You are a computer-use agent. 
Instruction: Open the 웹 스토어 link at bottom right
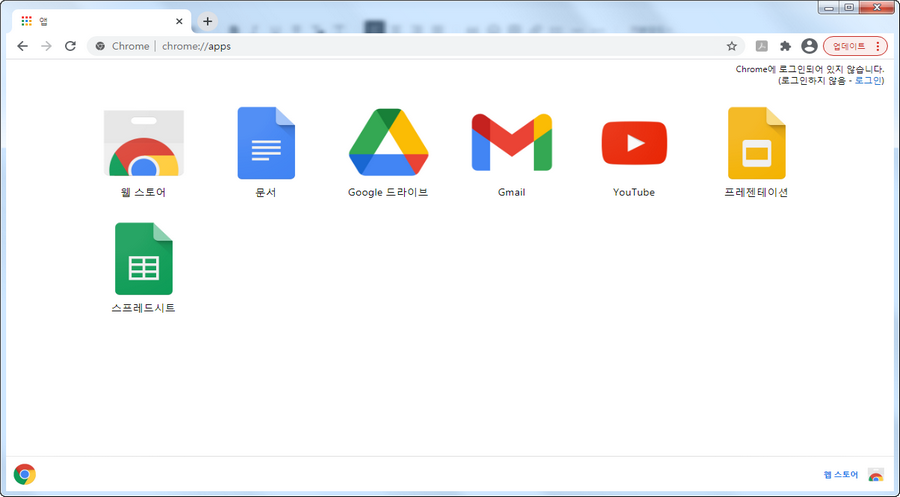click(841, 475)
